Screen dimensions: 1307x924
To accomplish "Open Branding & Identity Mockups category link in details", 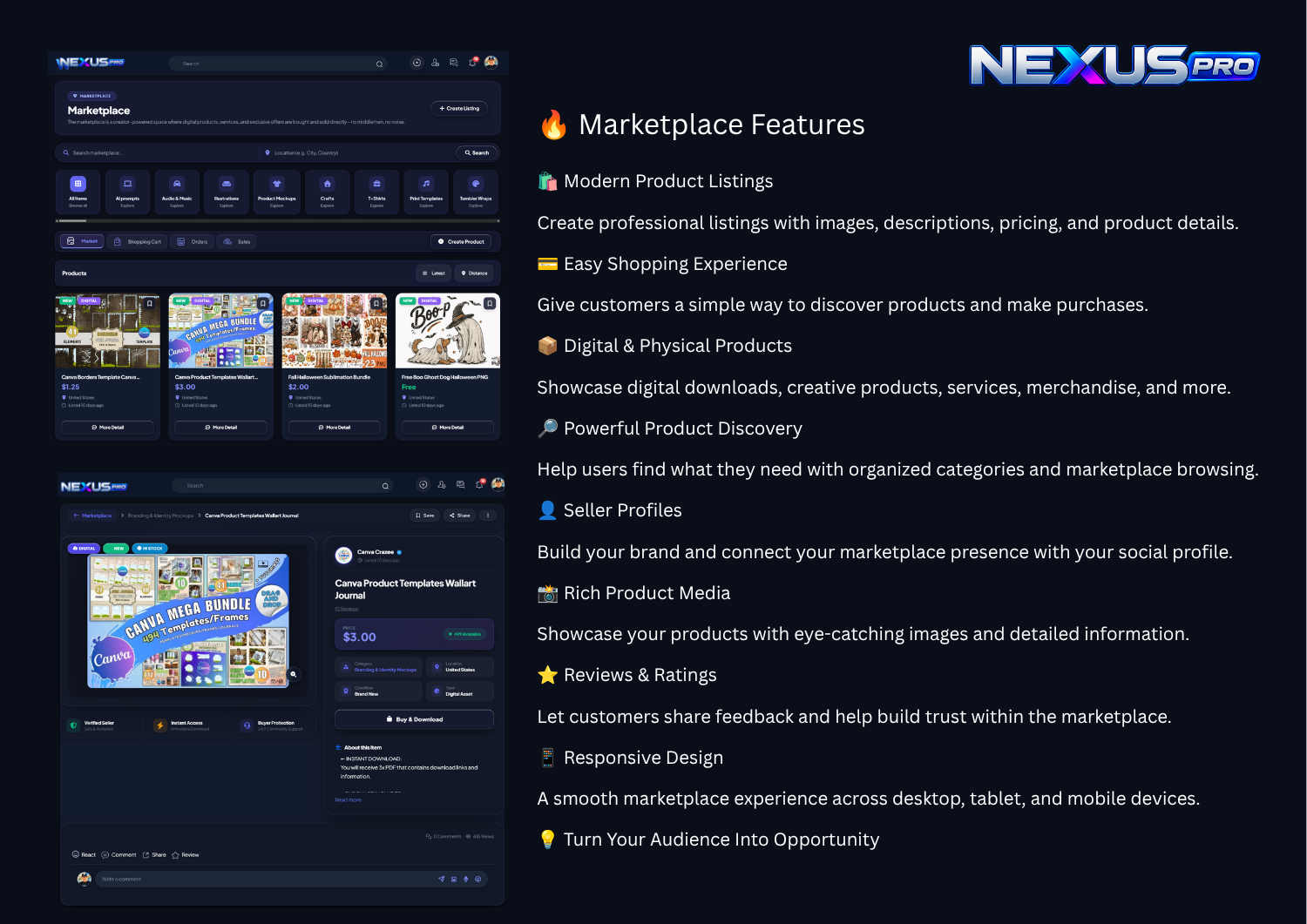I will (x=385, y=670).
